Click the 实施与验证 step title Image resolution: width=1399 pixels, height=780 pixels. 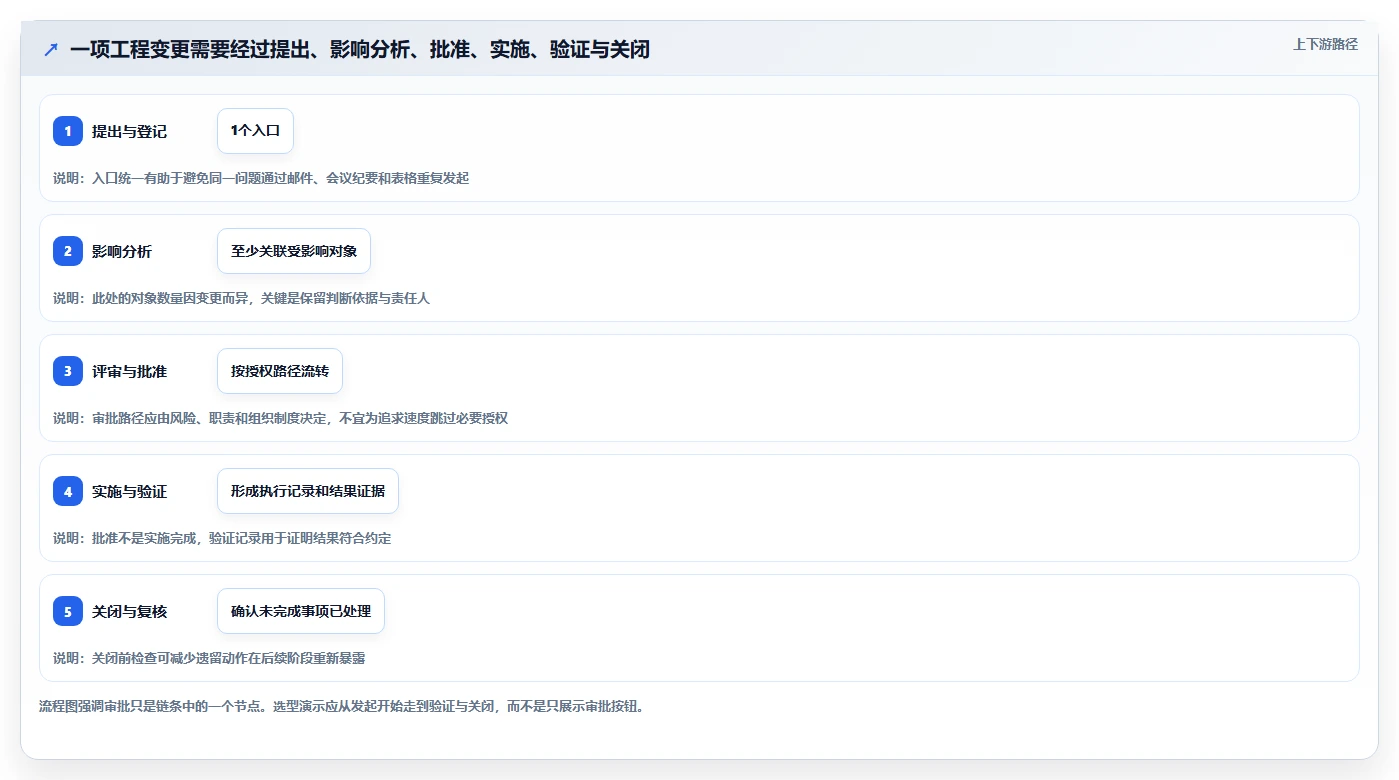tap(129, 491)
